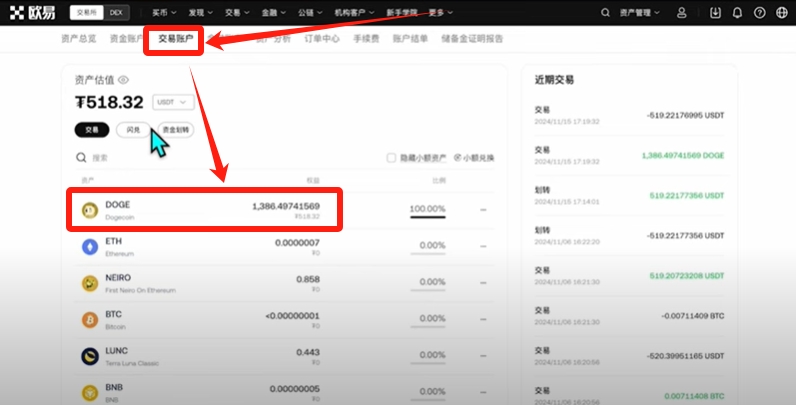Switch to the 订单中心 tab

coord(322,39)
